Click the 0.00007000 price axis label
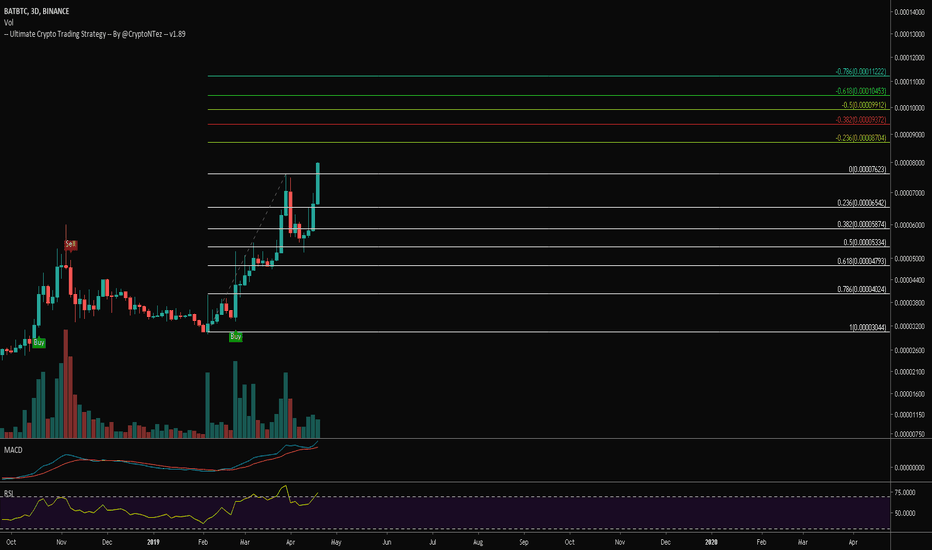932x550 pixels. 909,193
